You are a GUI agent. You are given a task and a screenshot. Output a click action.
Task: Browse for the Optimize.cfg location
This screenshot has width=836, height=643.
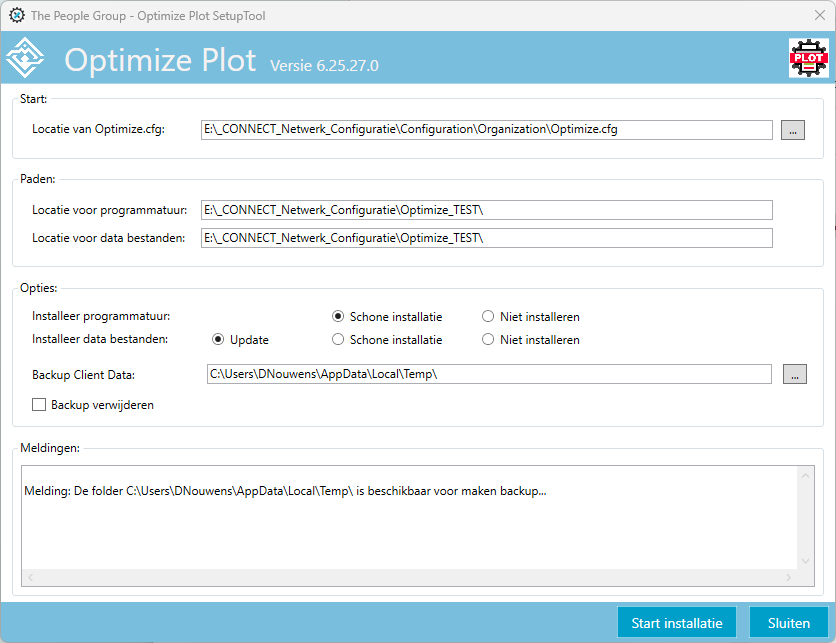coord(792,130)
